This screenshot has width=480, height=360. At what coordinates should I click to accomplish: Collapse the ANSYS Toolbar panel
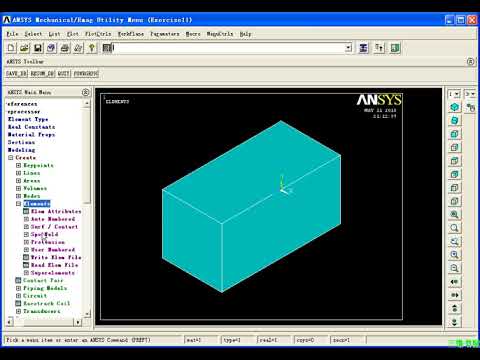[470, 62]
